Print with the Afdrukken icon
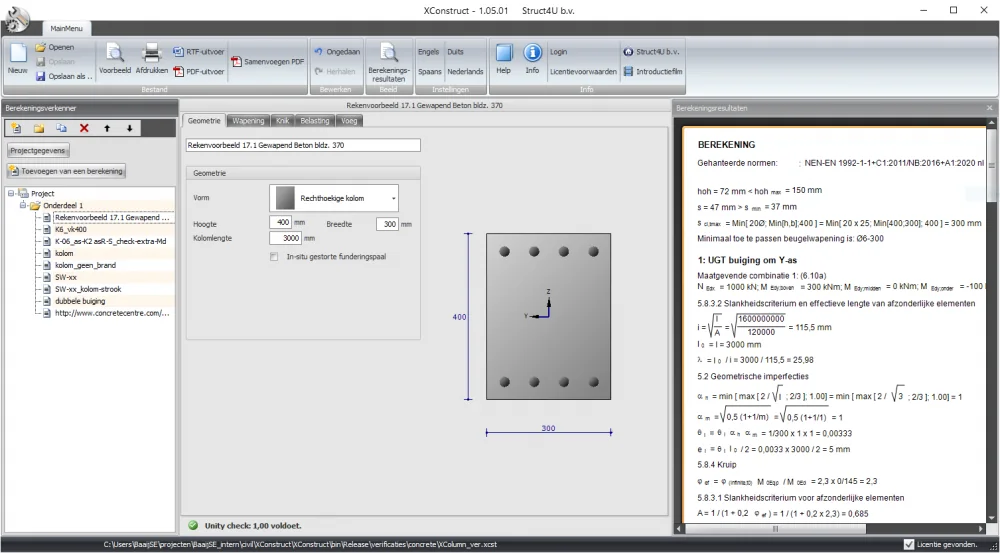 pyautogui.click(x=151, y=59)
